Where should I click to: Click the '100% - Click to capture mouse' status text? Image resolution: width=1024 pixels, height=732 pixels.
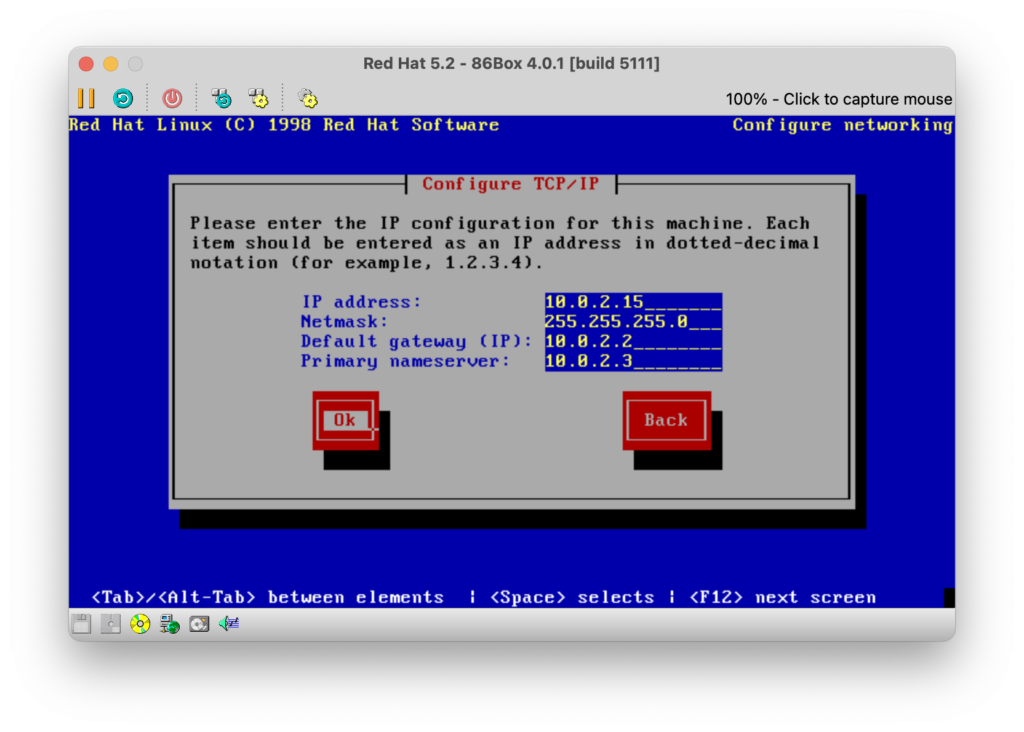pyautogui.click(x=839, y=99)
